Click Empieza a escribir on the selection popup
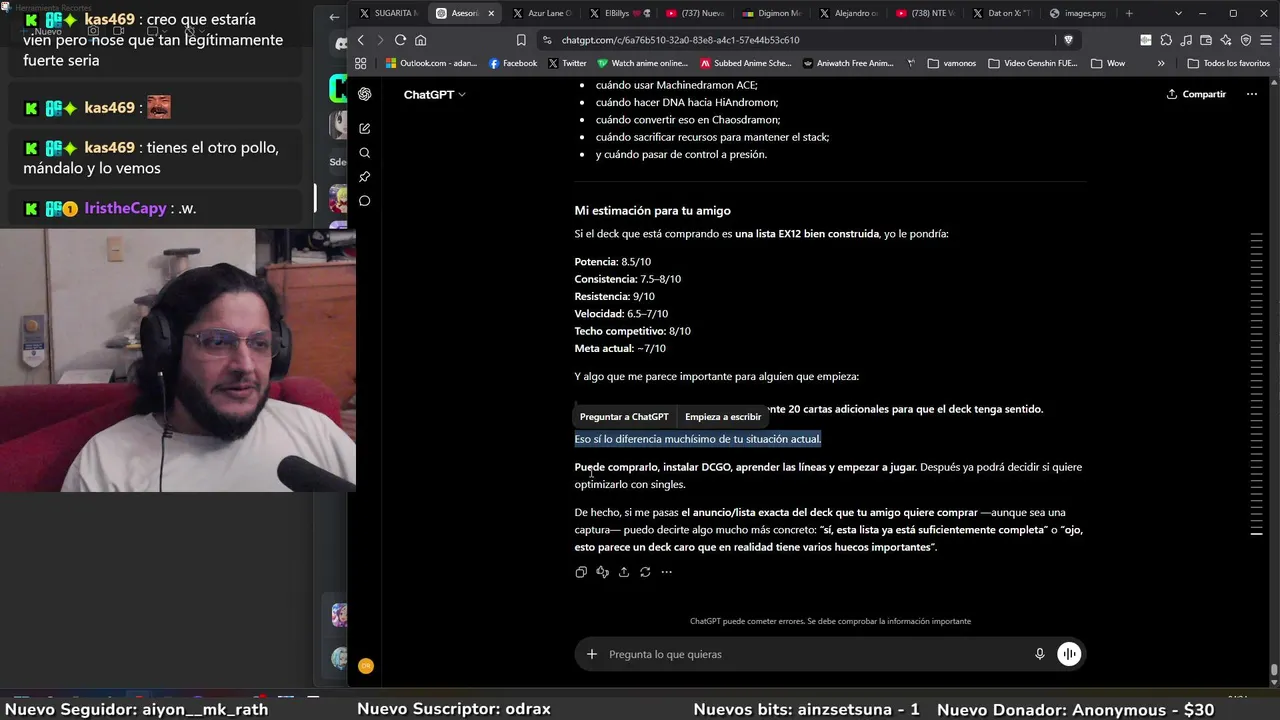 pos(723,417)
